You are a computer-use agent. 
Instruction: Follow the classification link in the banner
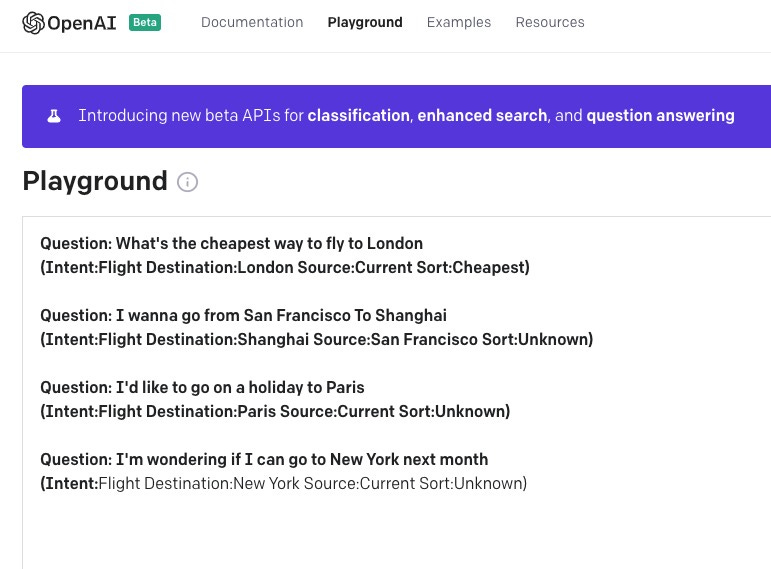coord(359,116)
